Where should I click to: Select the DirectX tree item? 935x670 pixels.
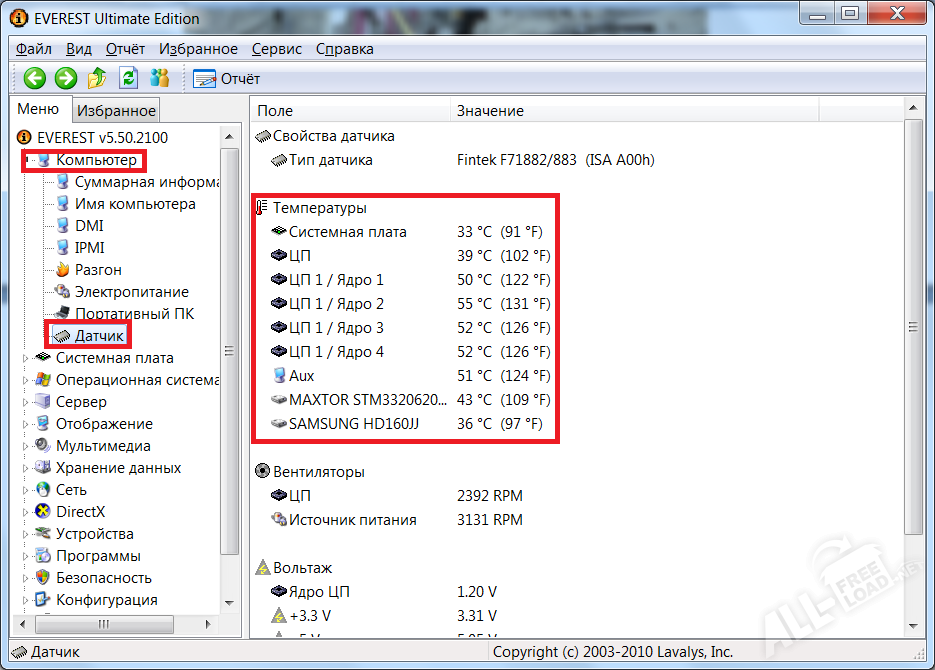click(x=80, y=512)
